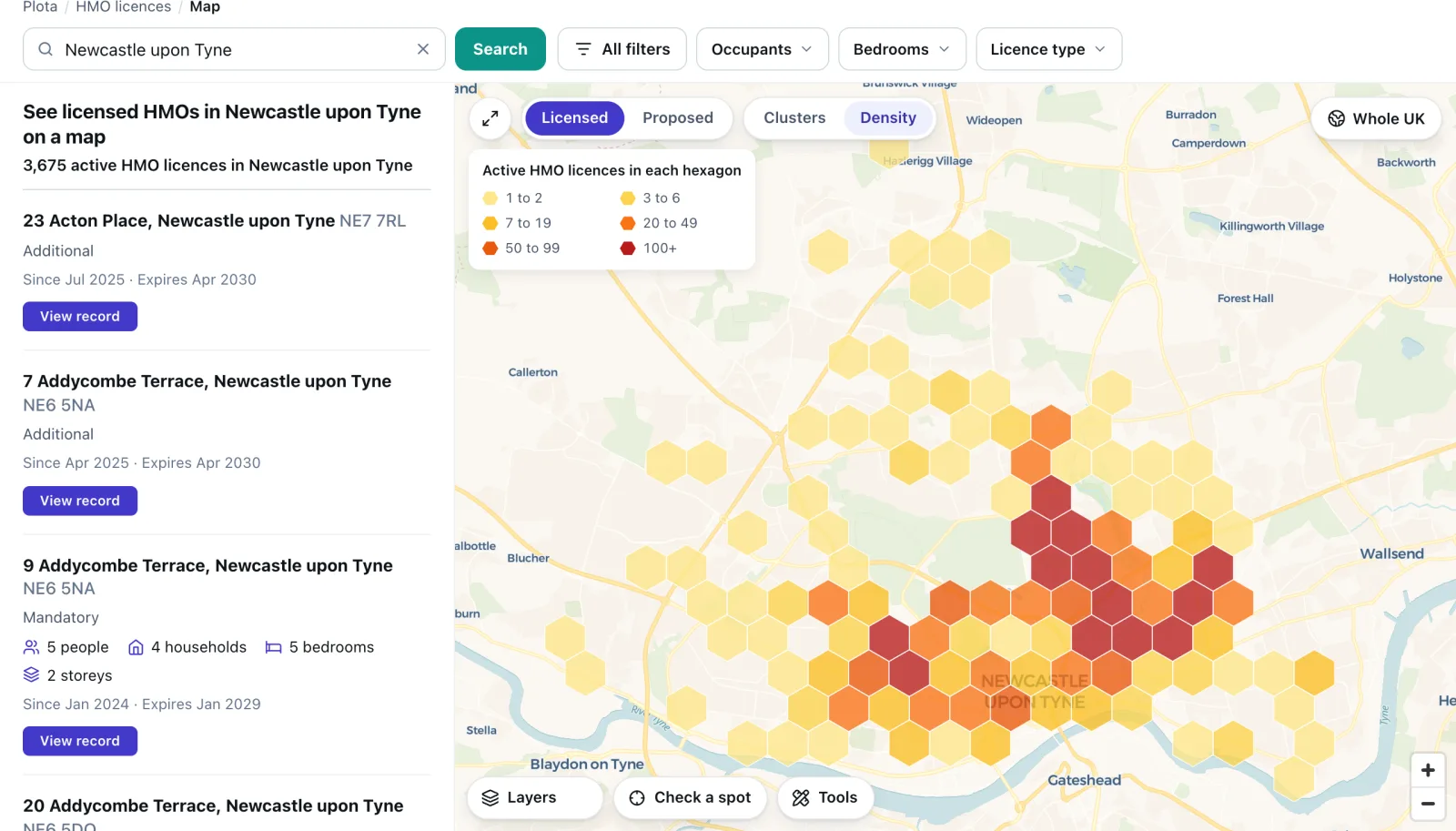This screenshot has height=831, width=1456.
Task: Click the Gateshead map label
Action: click(1084, 780)
